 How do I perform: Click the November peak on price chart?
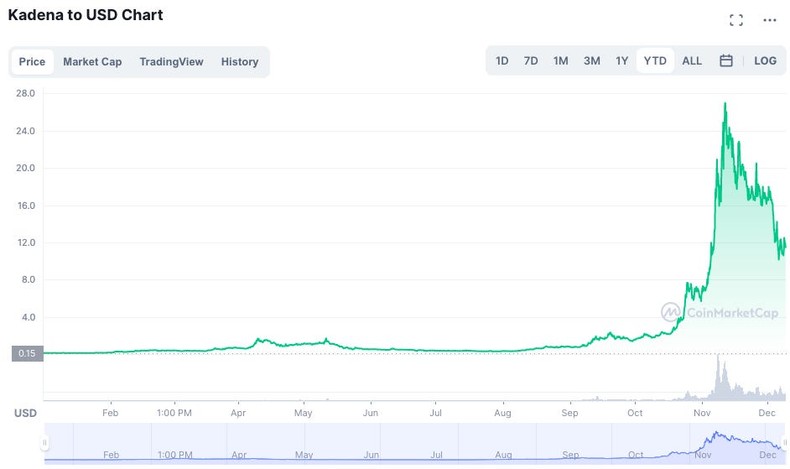tap(725, 104)
